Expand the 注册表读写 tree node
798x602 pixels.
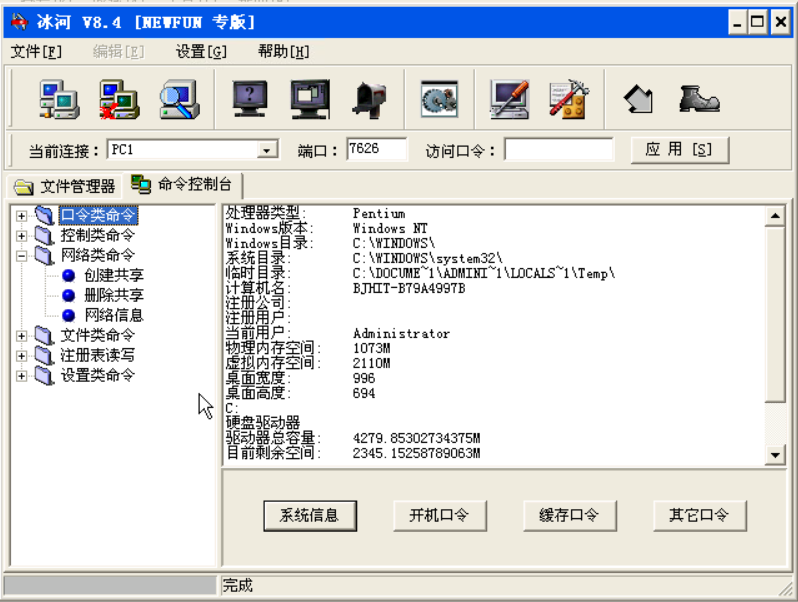click(21, 355)
